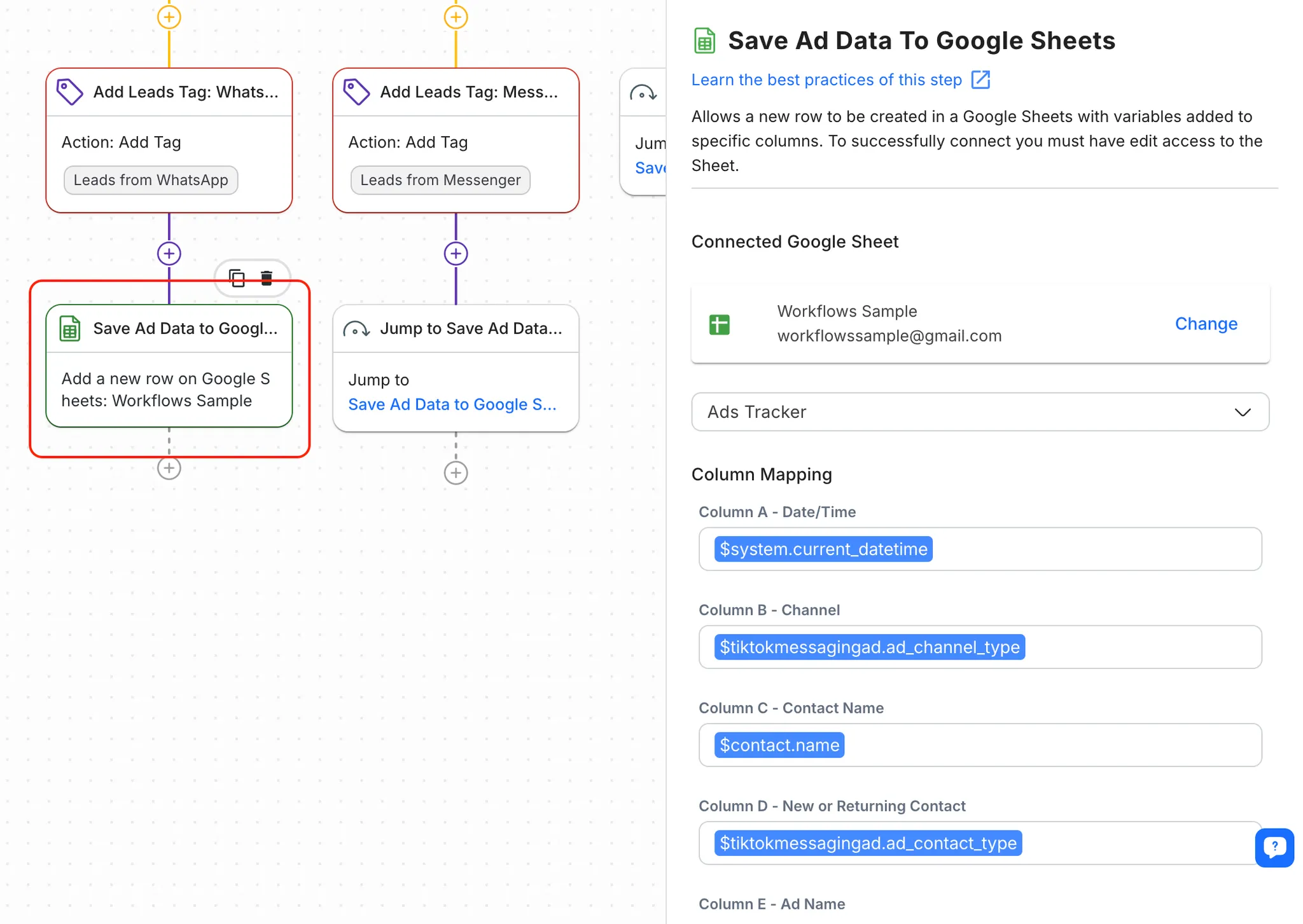The height and width of the screenshot is (924, 1303).
Task: Click gray plus below Save Ad Data step
Action: [x=169, y=469]
